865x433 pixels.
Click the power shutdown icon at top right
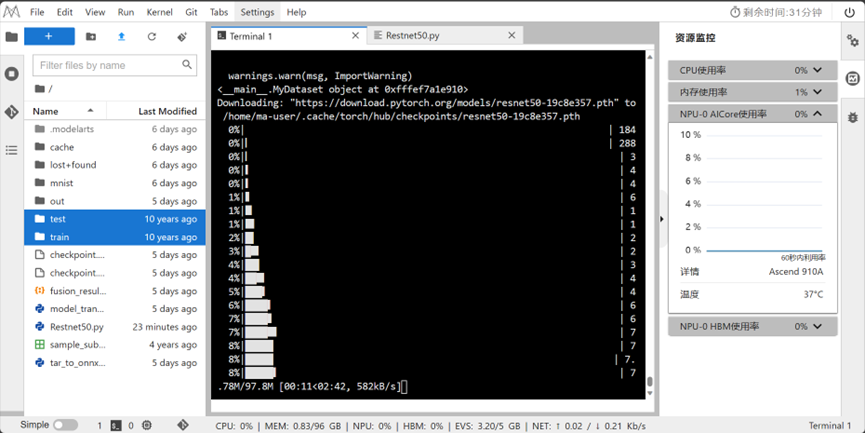point(850,12)
